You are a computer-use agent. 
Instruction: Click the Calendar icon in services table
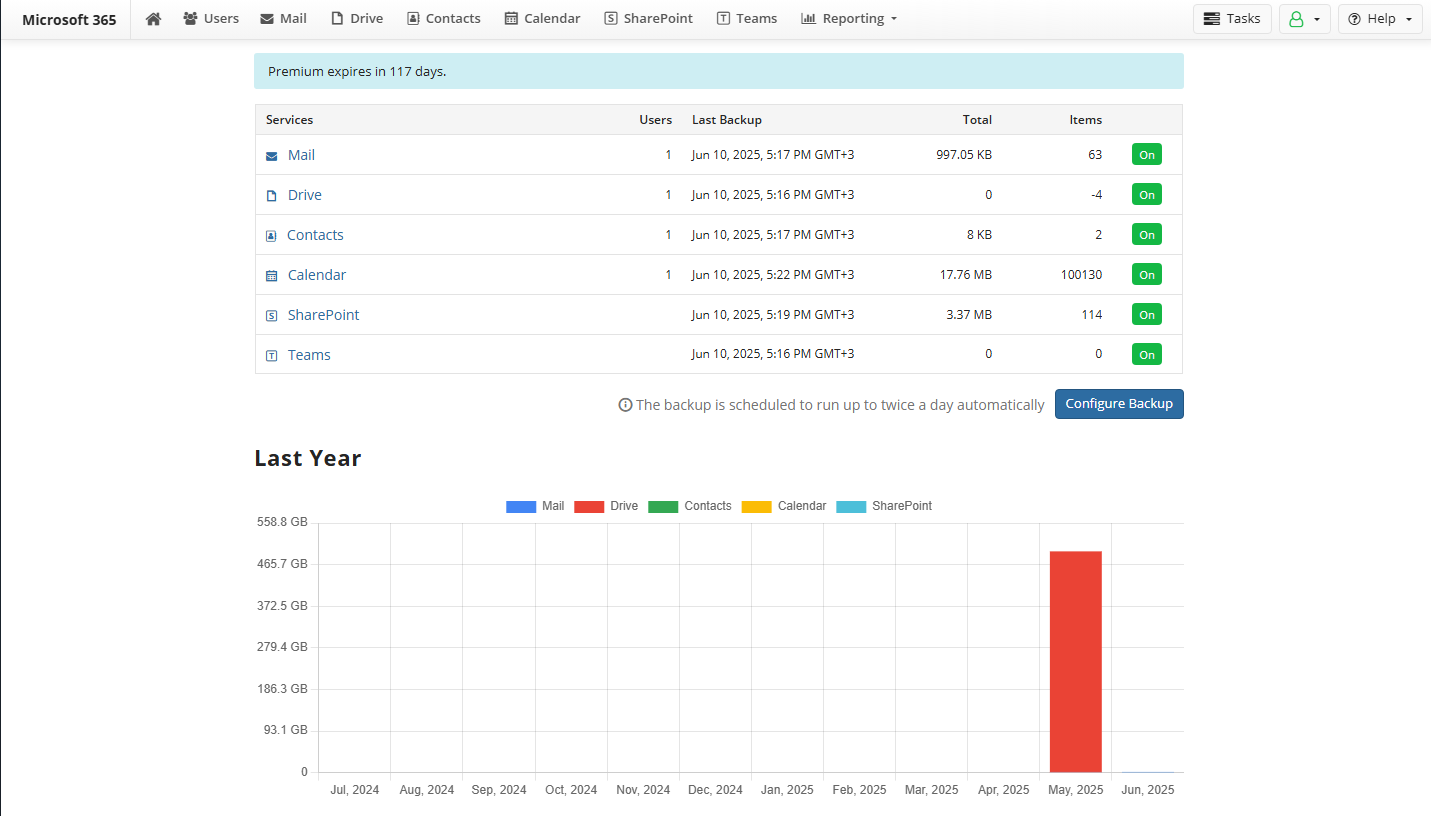[272, 276]
